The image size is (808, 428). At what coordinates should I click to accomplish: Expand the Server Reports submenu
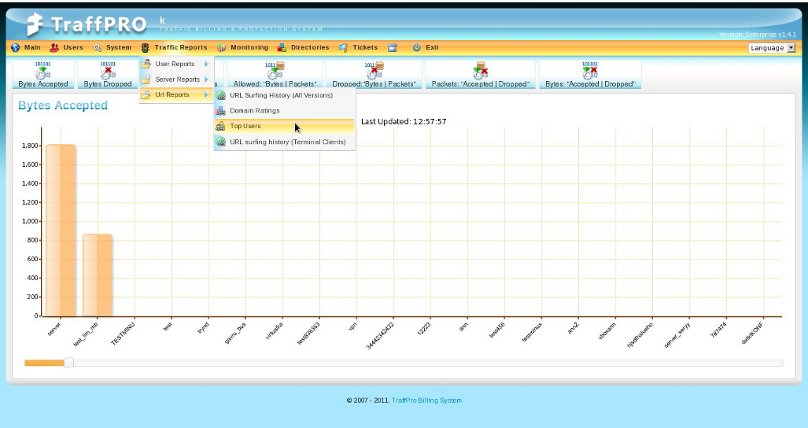(176, 79)
